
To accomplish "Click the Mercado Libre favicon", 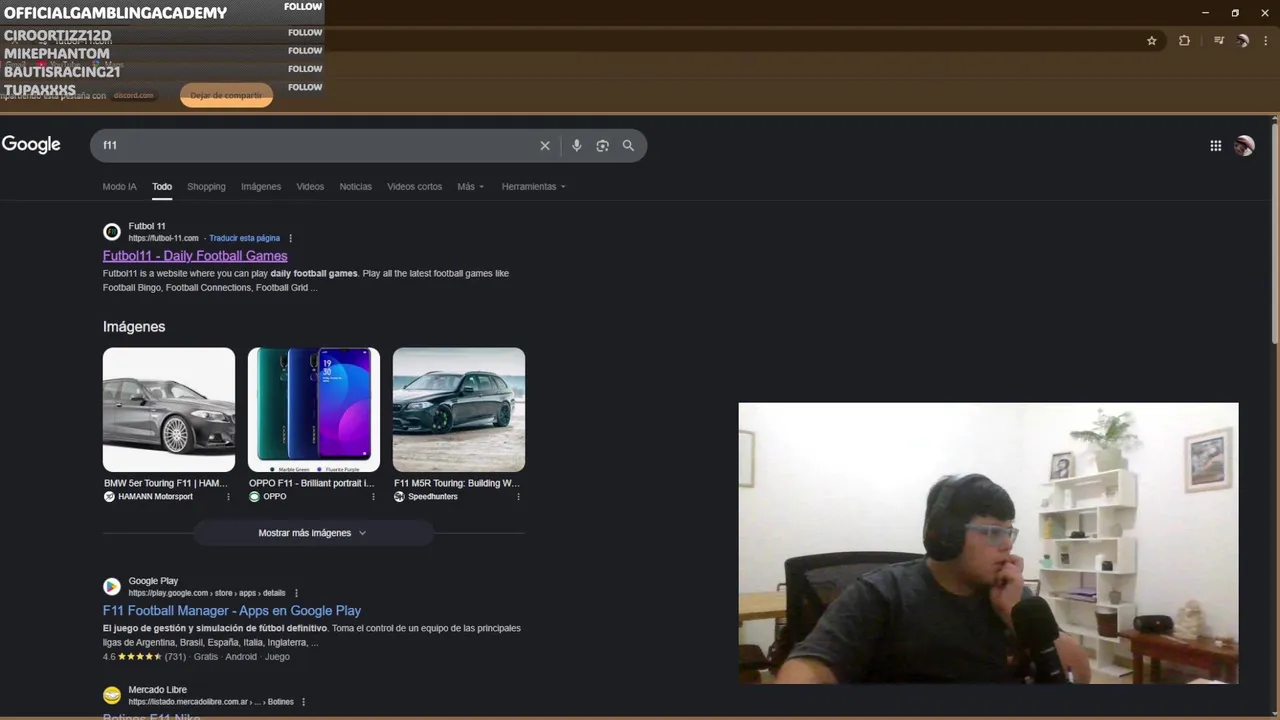I will tap(112, 695).
